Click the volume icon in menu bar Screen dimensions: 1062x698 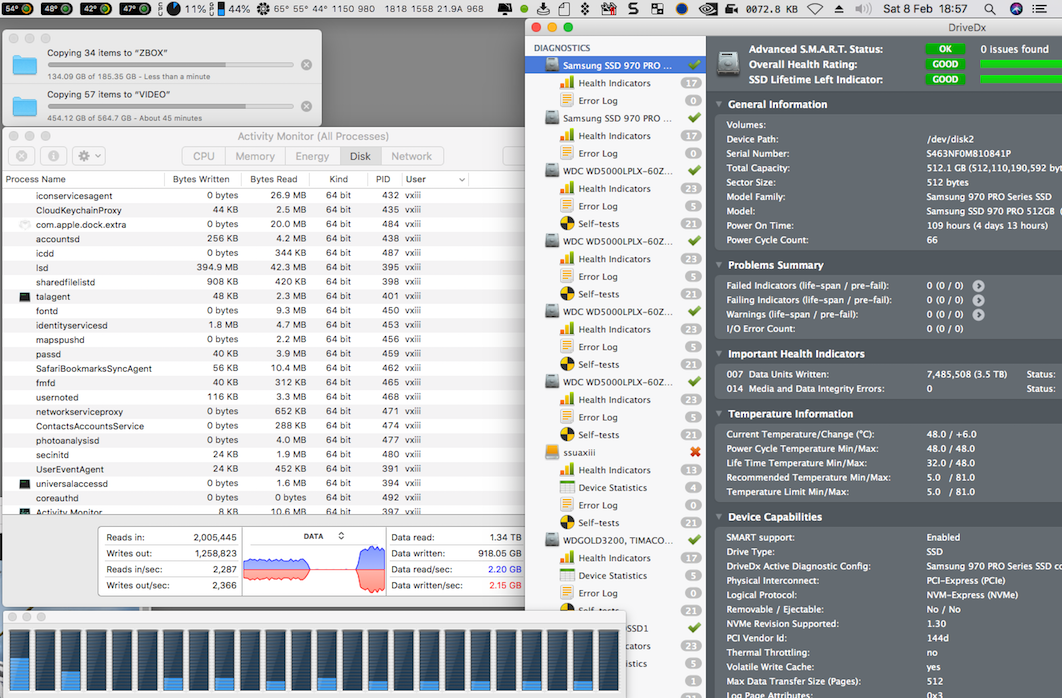(x=863, y=9)
